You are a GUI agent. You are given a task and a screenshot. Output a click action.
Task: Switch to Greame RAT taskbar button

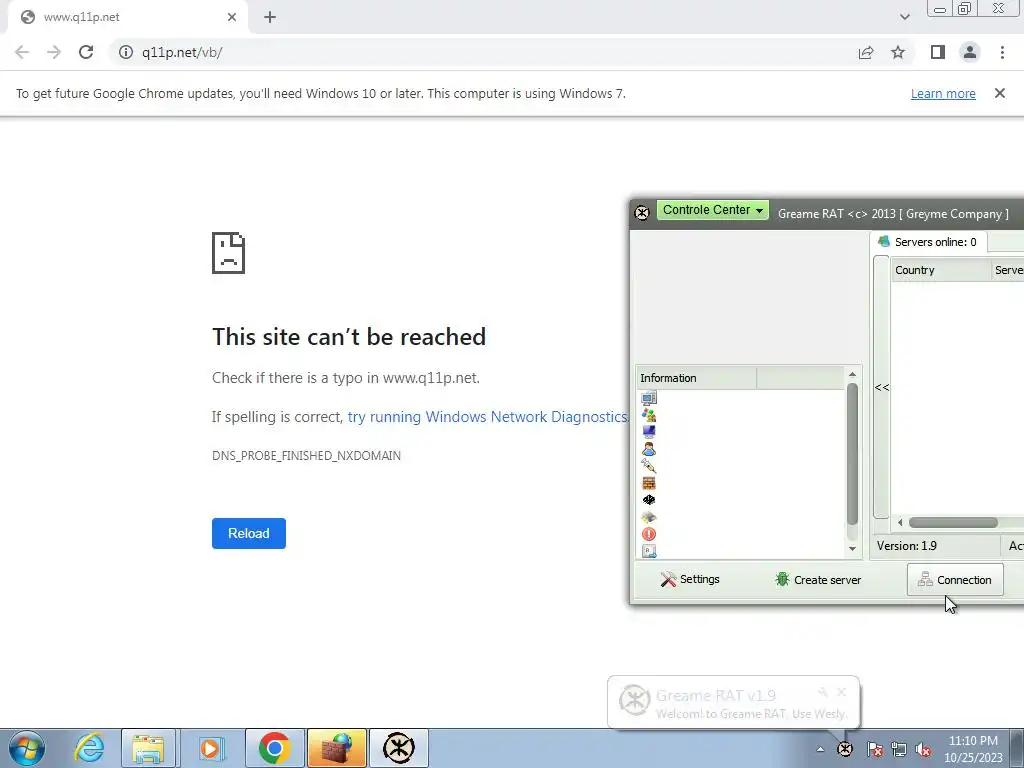(399, 748)
